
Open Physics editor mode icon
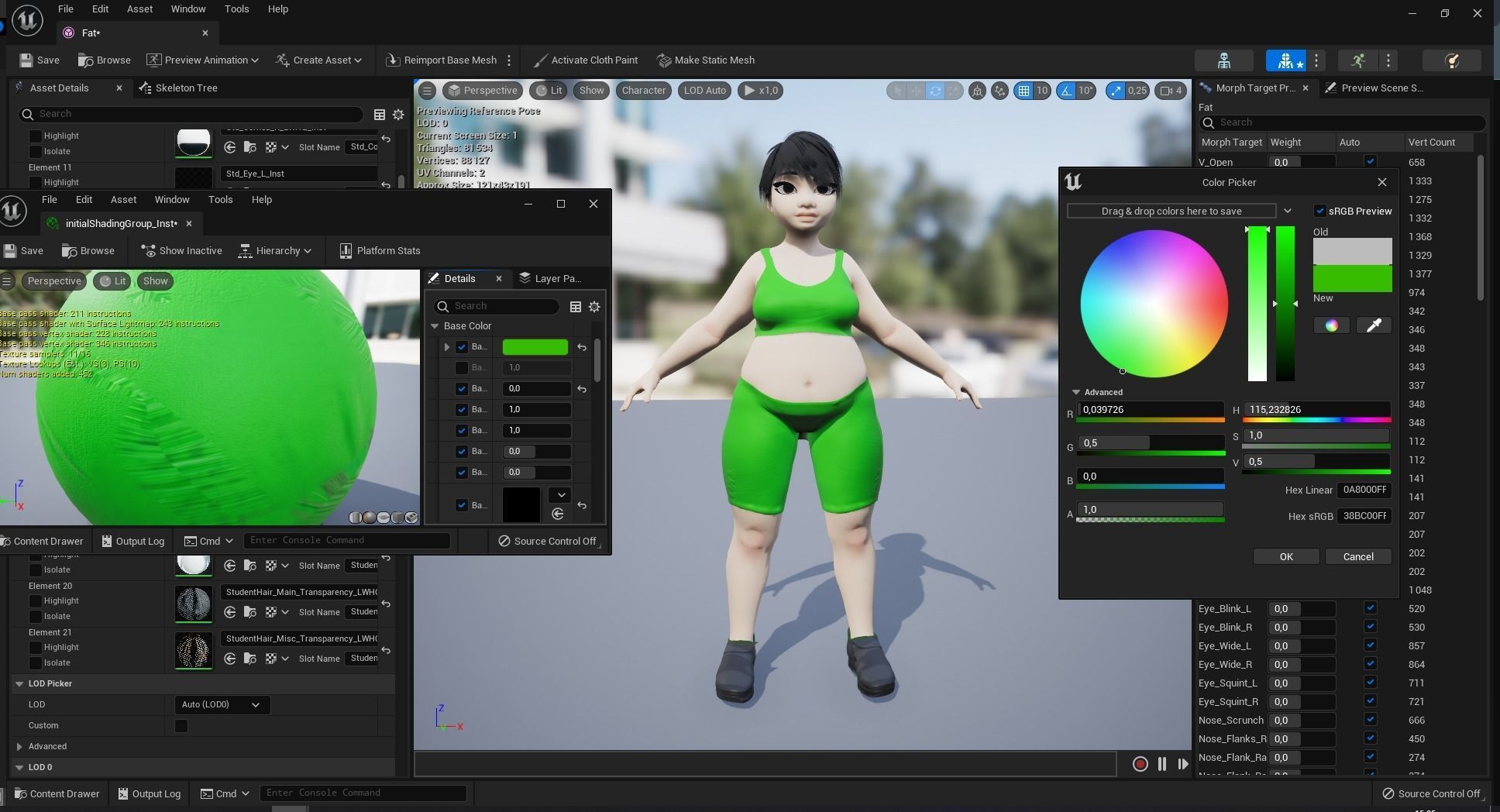click(x=1453, y=60)
